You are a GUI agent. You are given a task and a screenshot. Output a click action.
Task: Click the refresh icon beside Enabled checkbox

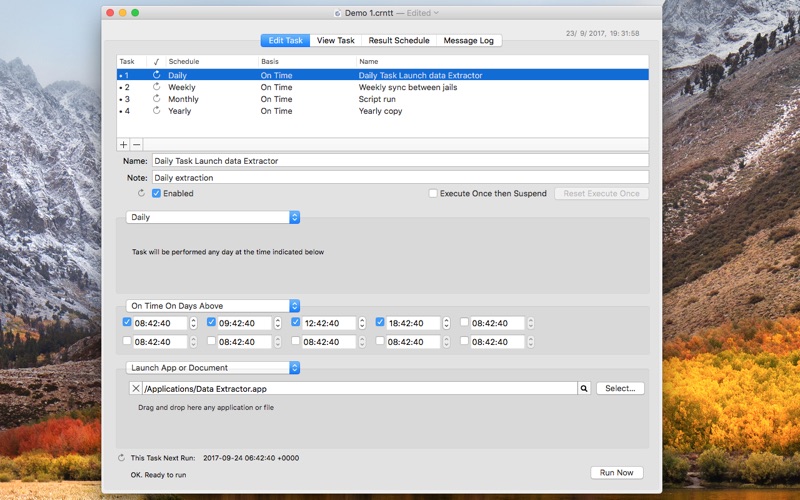[x=141, y=193]
